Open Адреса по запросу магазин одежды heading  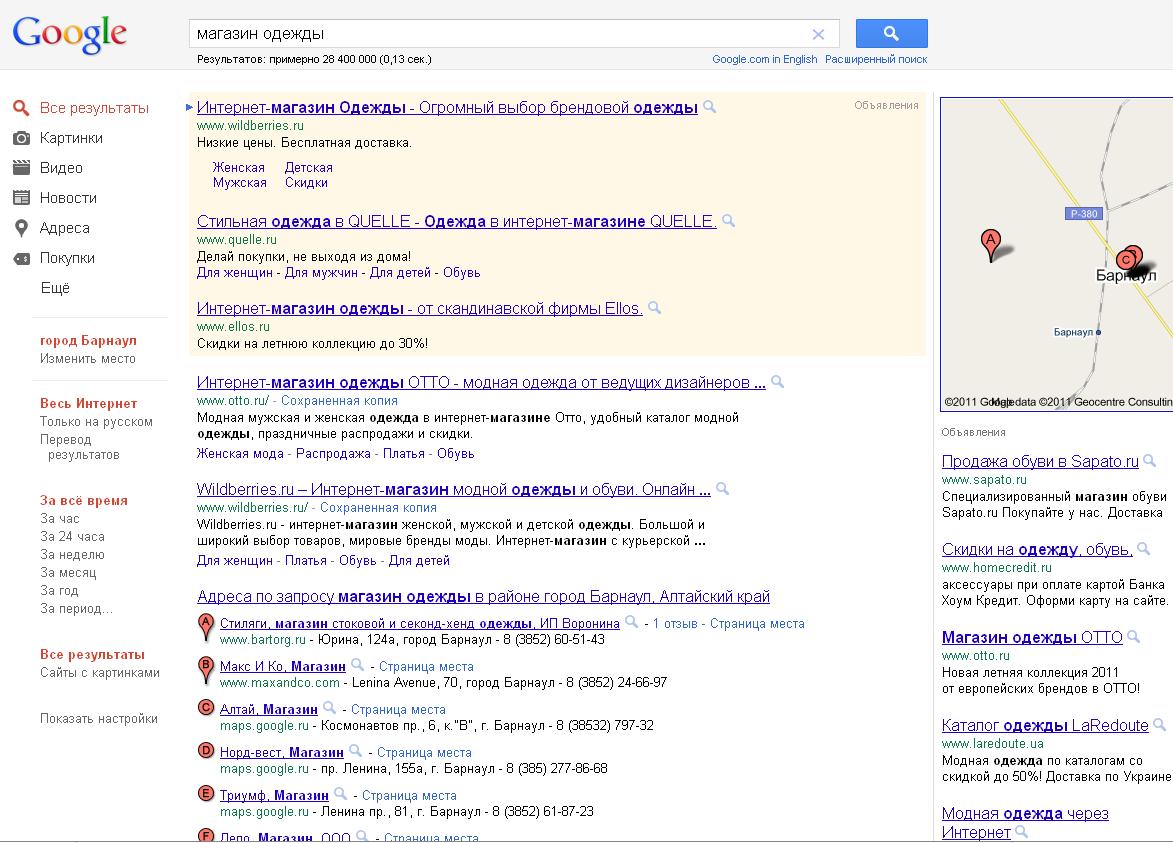pos(483,597)
